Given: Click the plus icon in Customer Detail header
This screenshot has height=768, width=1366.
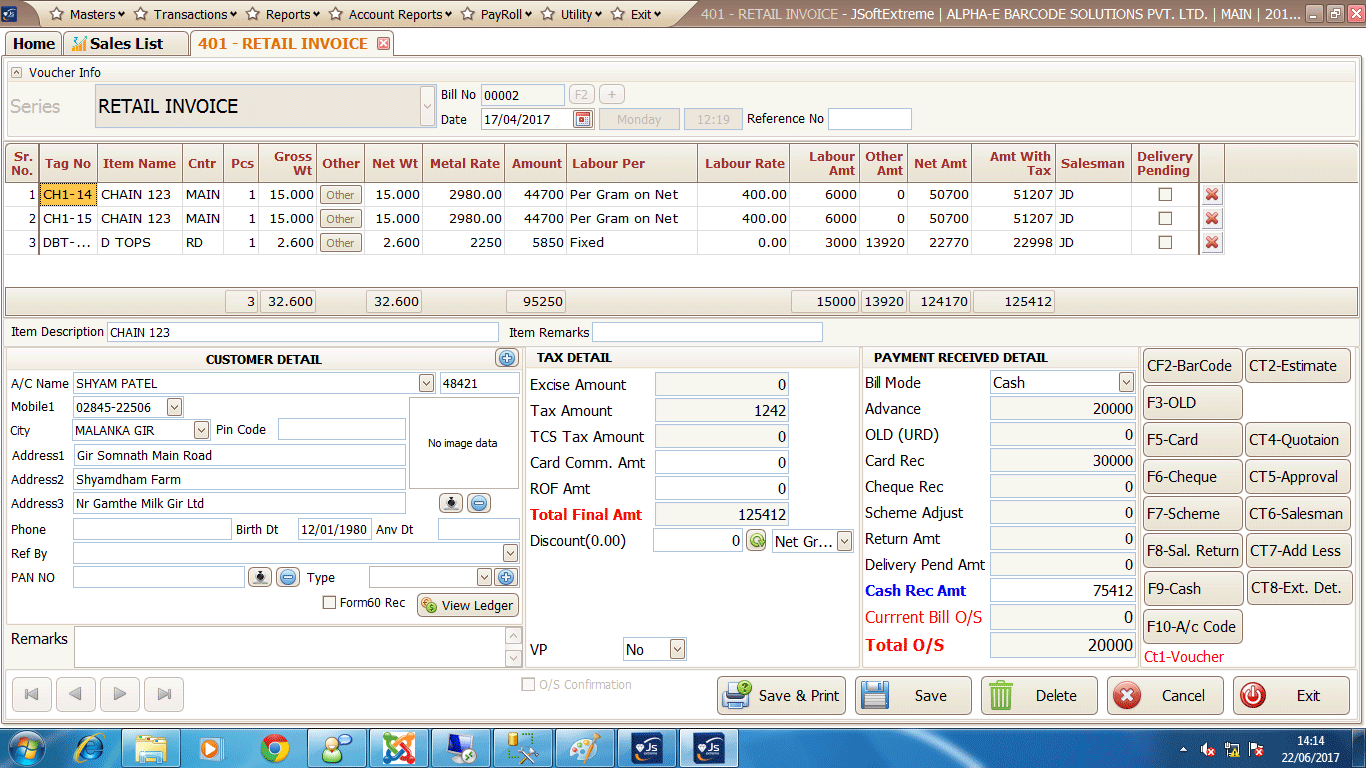Looking at the screenshot, I should [x=507, y=358].
